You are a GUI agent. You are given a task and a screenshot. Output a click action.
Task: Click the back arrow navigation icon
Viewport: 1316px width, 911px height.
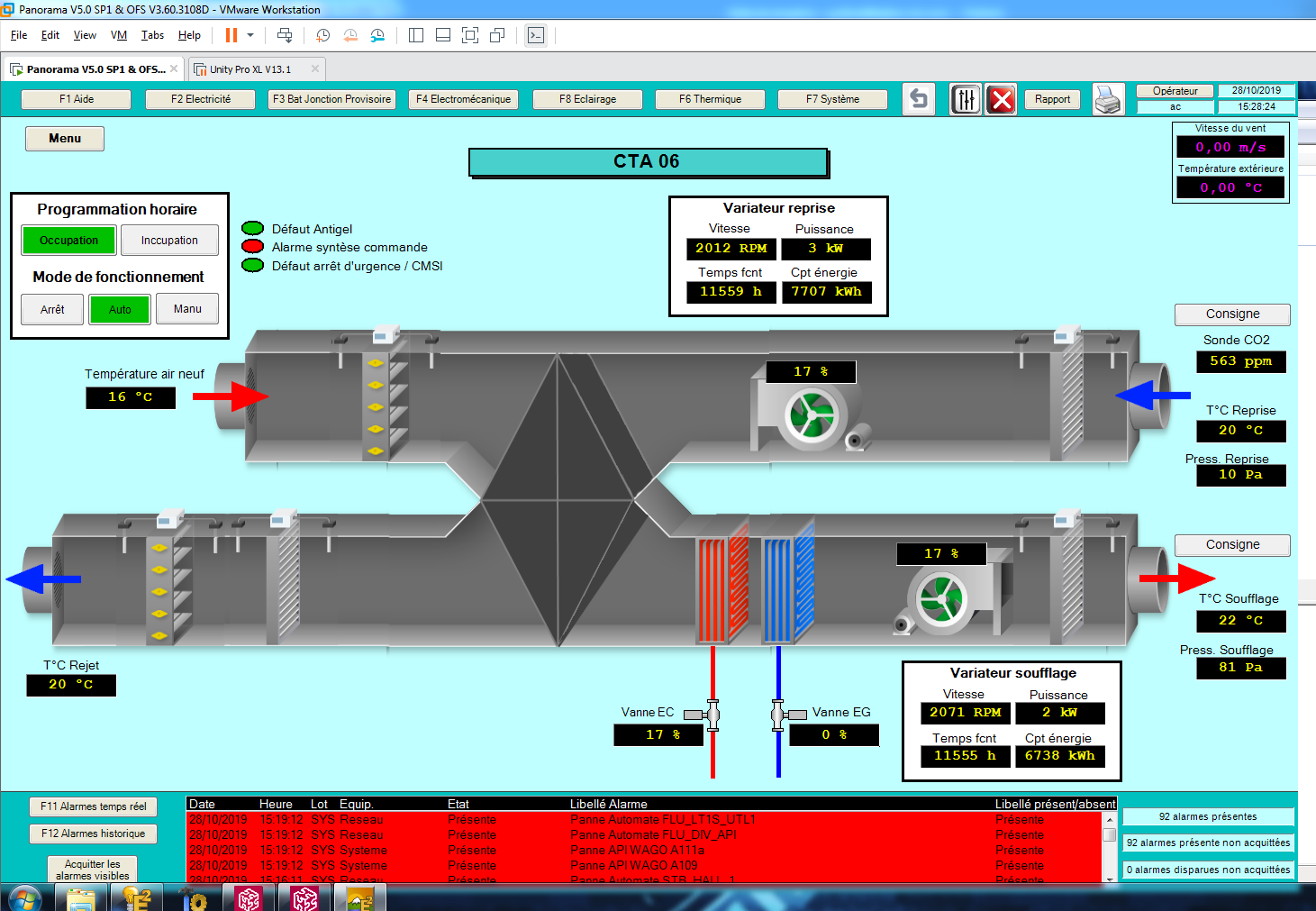point(918,99)
